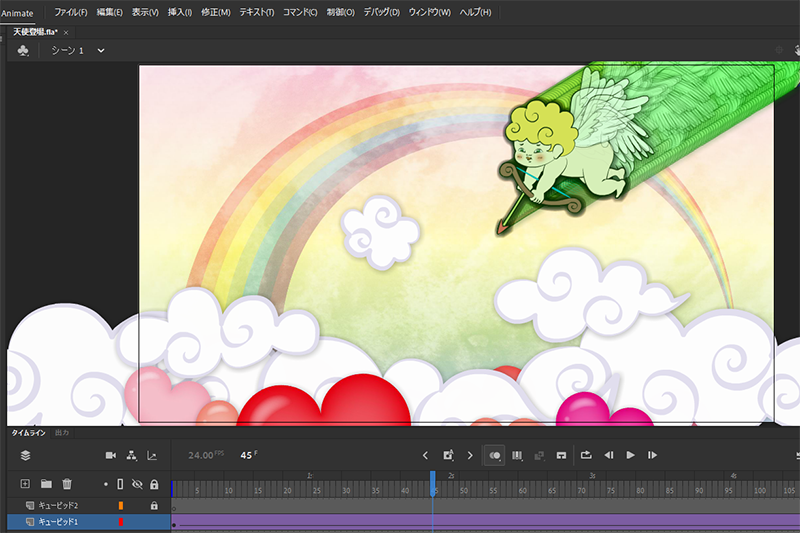Screen dimensions: 800x533
Task: Open the 修正(M) menu
Action: pos(215,12)
